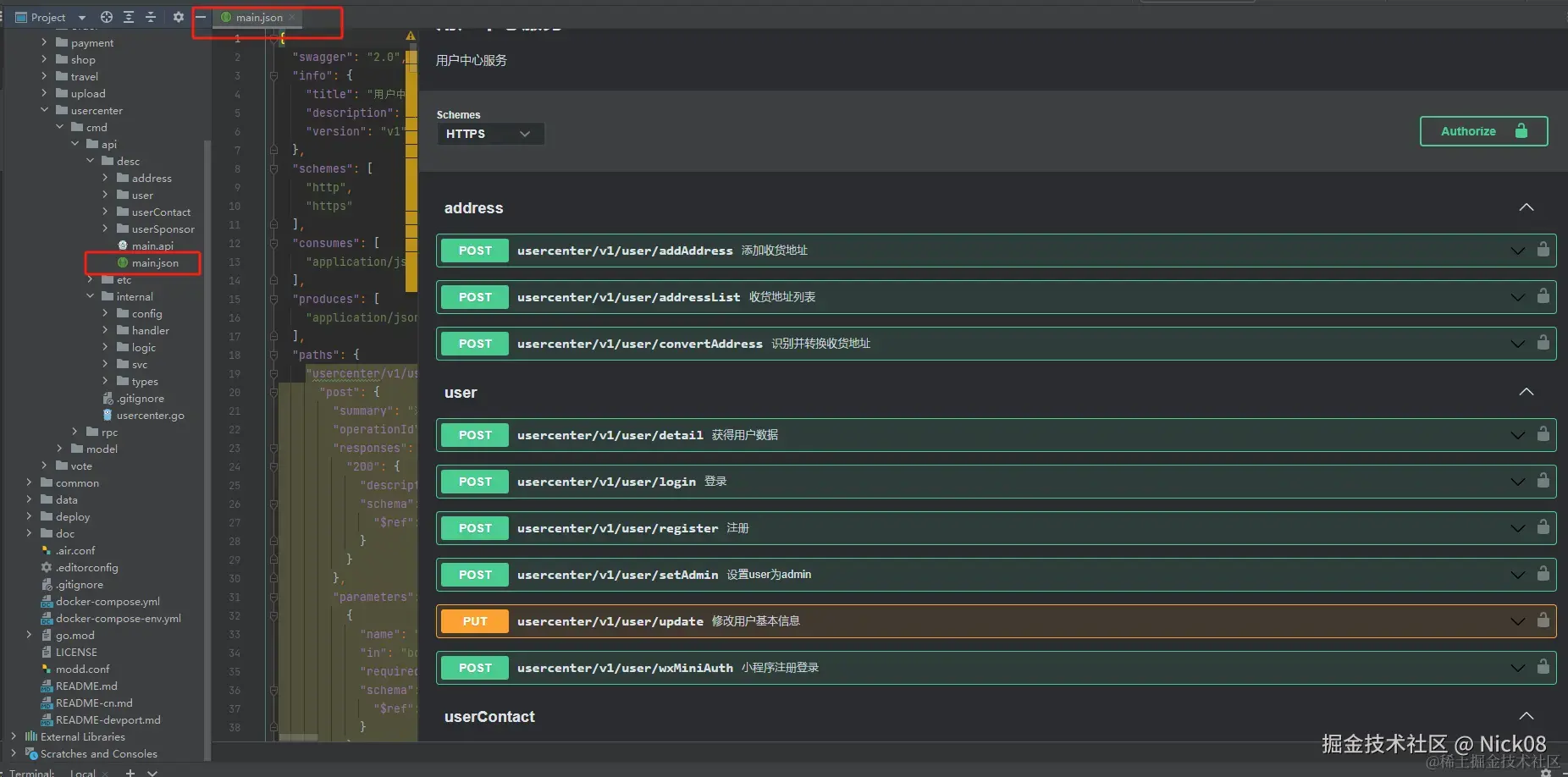1568x777 pixels.
Task: Click the warning triangle in the editor
Action: [x=411, y=36]
